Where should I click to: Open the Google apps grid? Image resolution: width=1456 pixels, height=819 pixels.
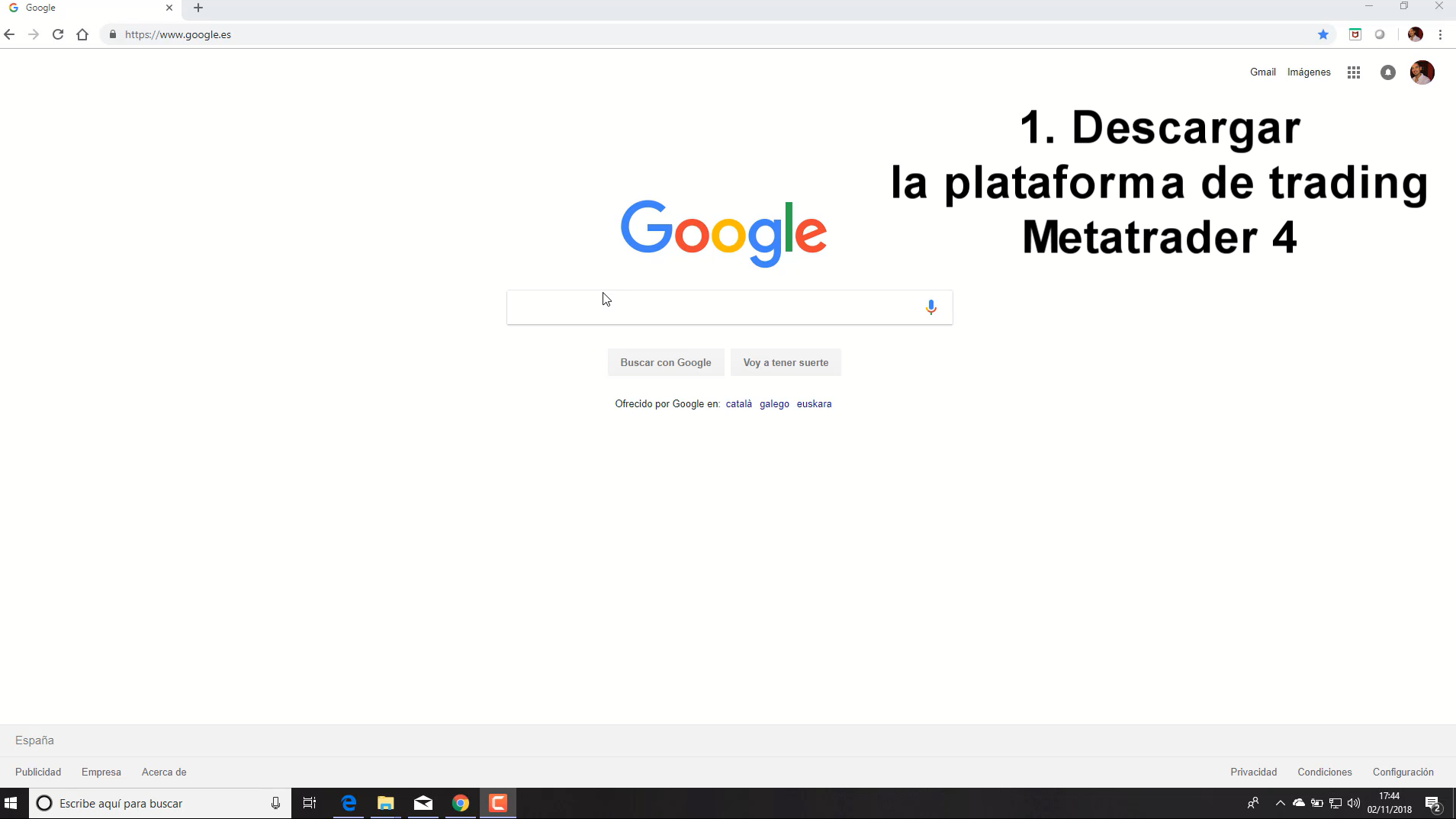[1354, 72]
